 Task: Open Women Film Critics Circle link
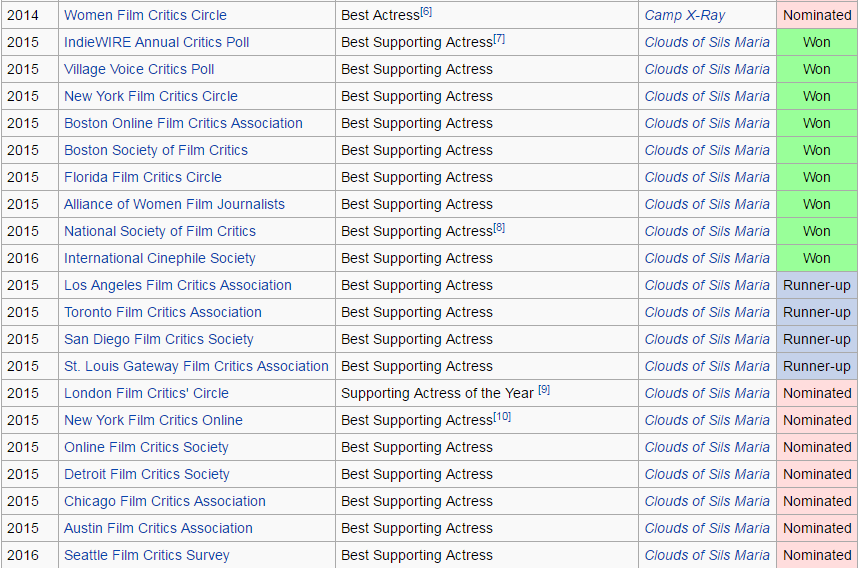[x=145, y=15]
